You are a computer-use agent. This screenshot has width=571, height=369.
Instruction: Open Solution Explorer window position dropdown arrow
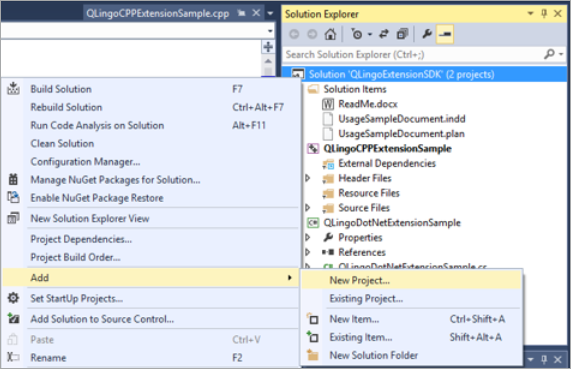(x=531, y=14)
